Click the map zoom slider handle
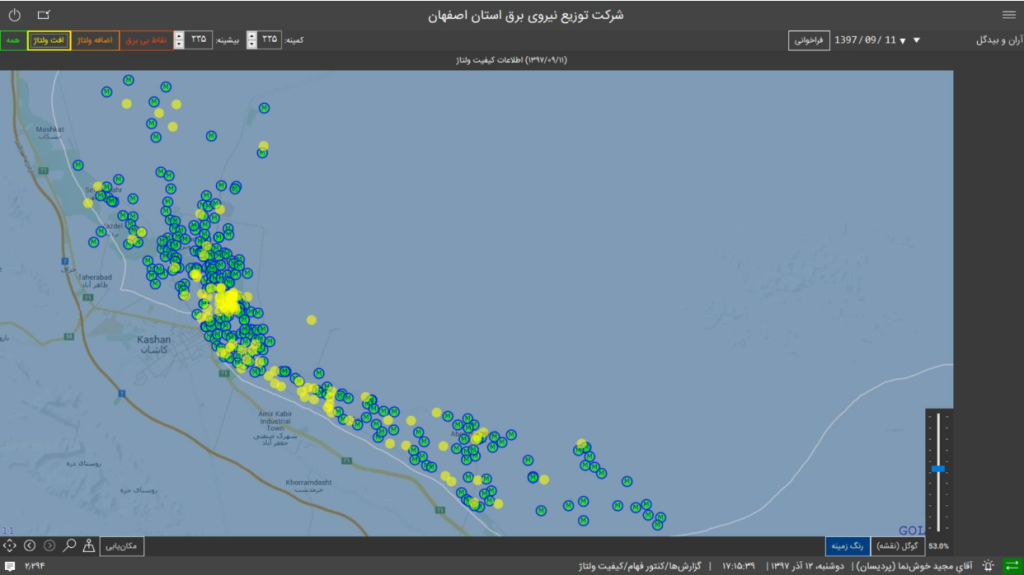This screenshot has width=1024, height=575. (937, 468)
